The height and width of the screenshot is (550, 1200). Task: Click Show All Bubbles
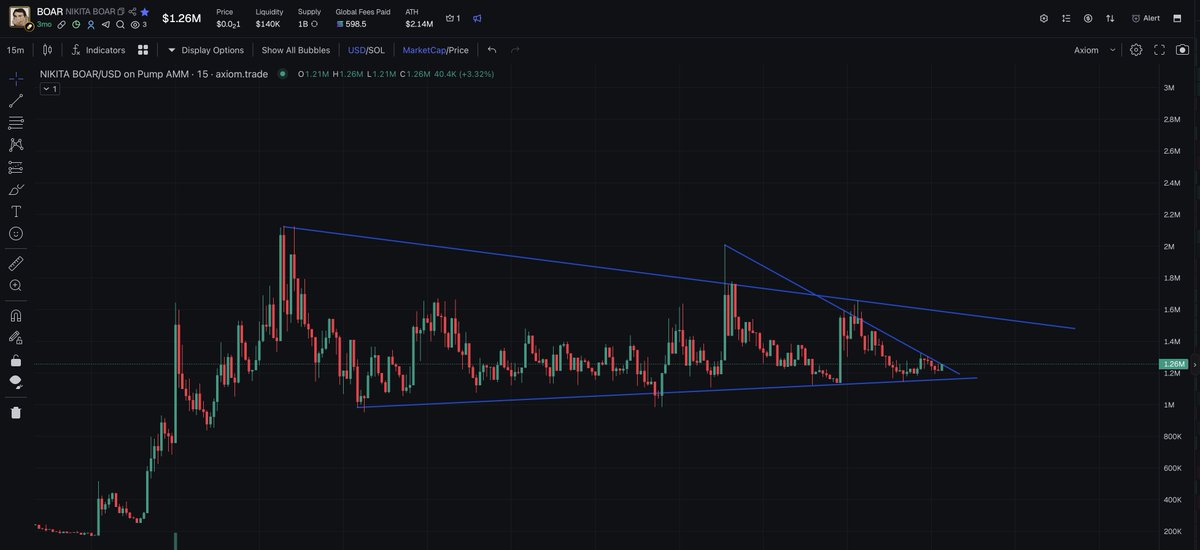point(296,50)
